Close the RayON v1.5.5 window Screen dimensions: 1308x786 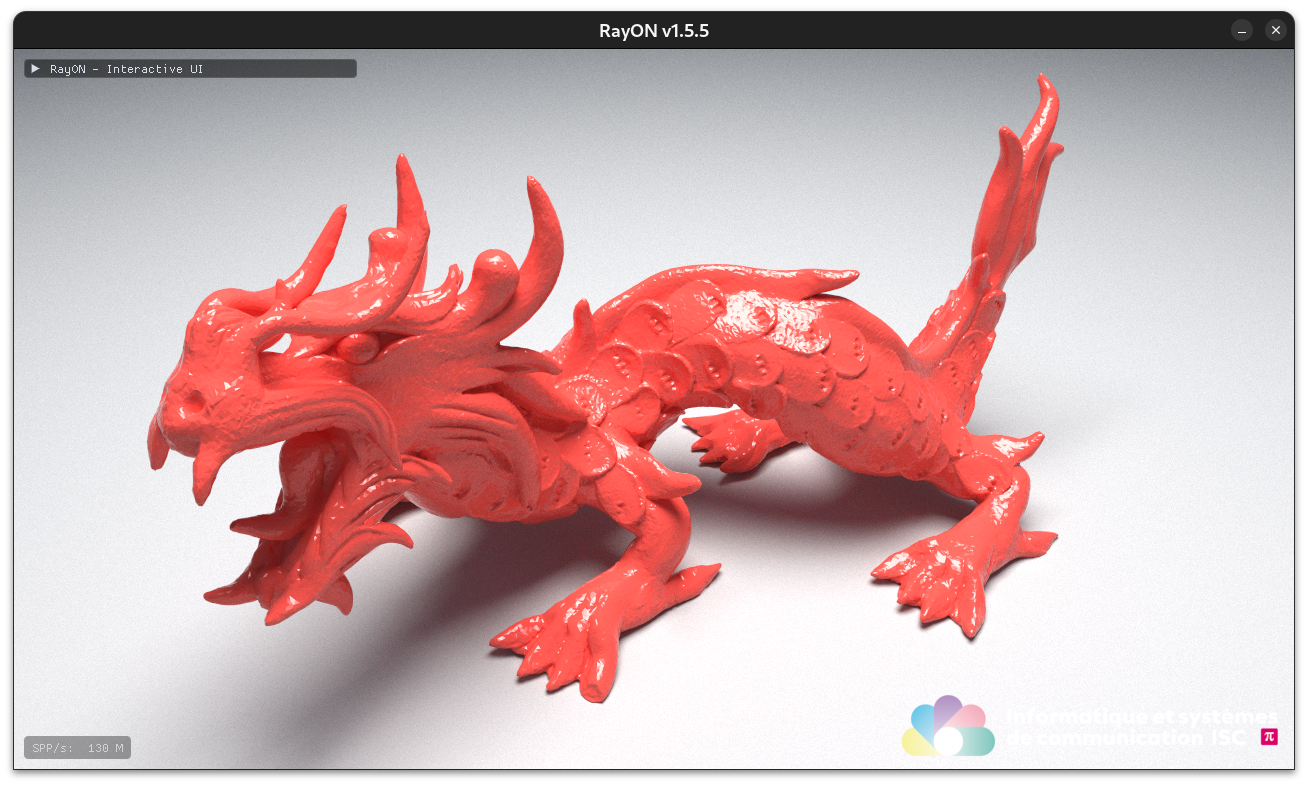(1275, 30)
